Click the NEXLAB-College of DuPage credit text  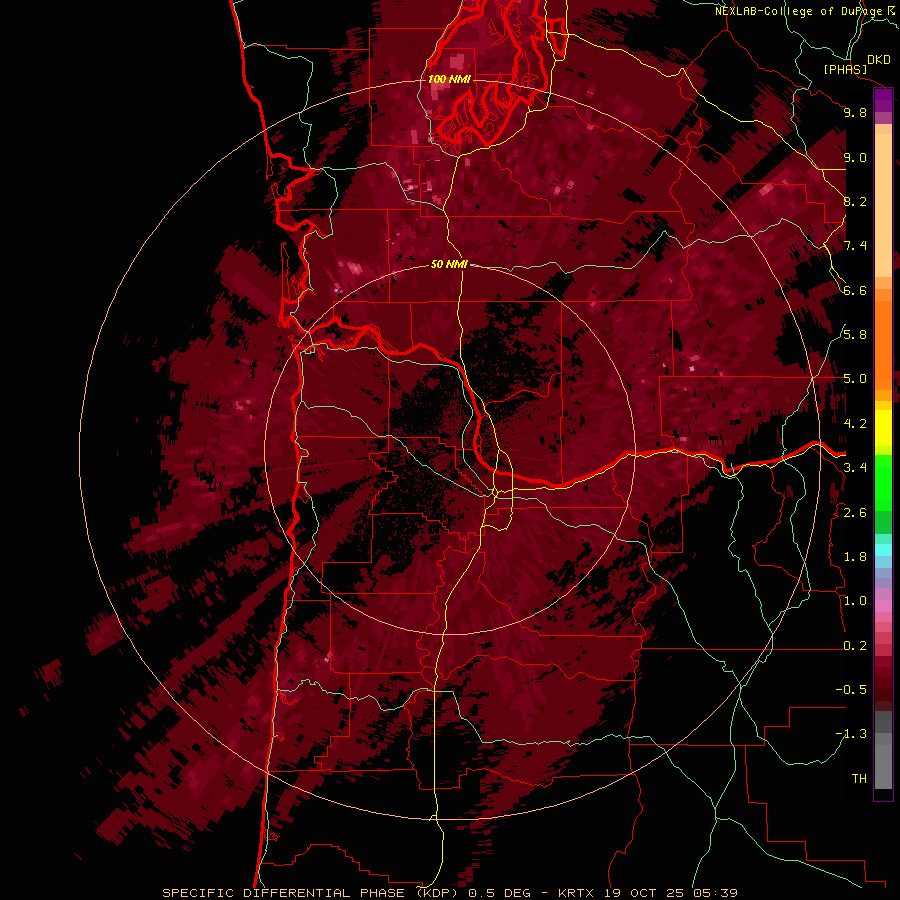click(x=800, y=11)
